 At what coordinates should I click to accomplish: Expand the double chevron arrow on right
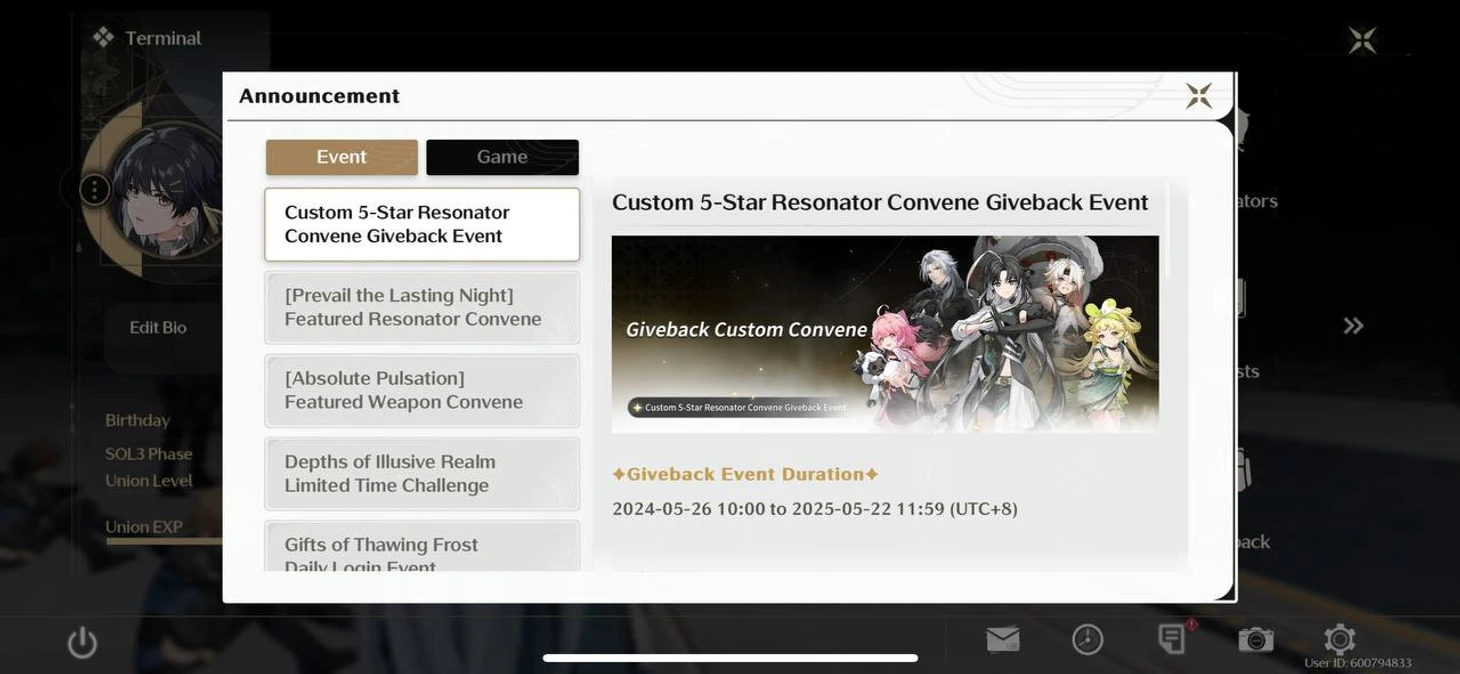click(1353, 326)
